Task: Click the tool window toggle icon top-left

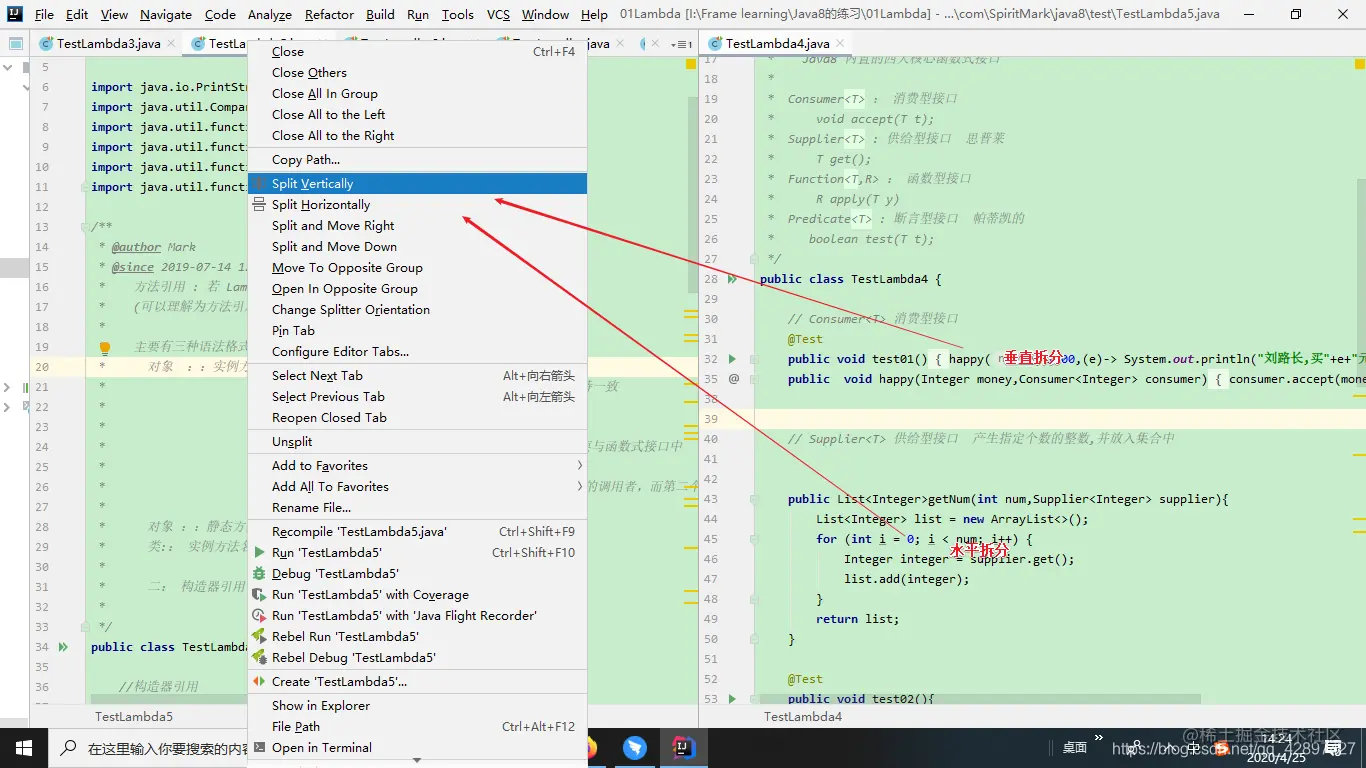Action: click(x=14, y=44)
